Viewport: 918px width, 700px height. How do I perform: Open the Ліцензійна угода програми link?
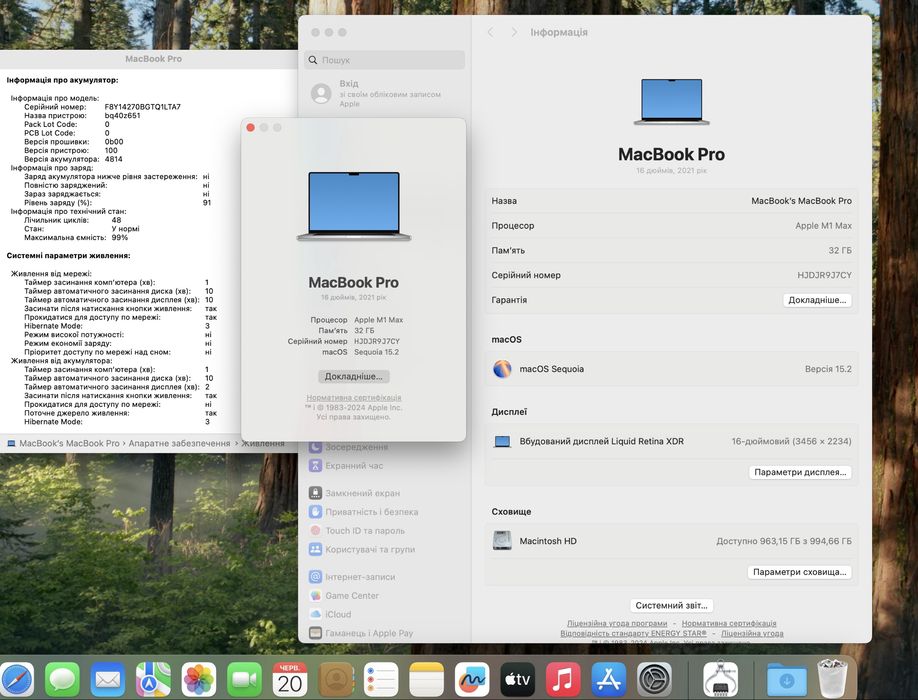coord(617,623)
